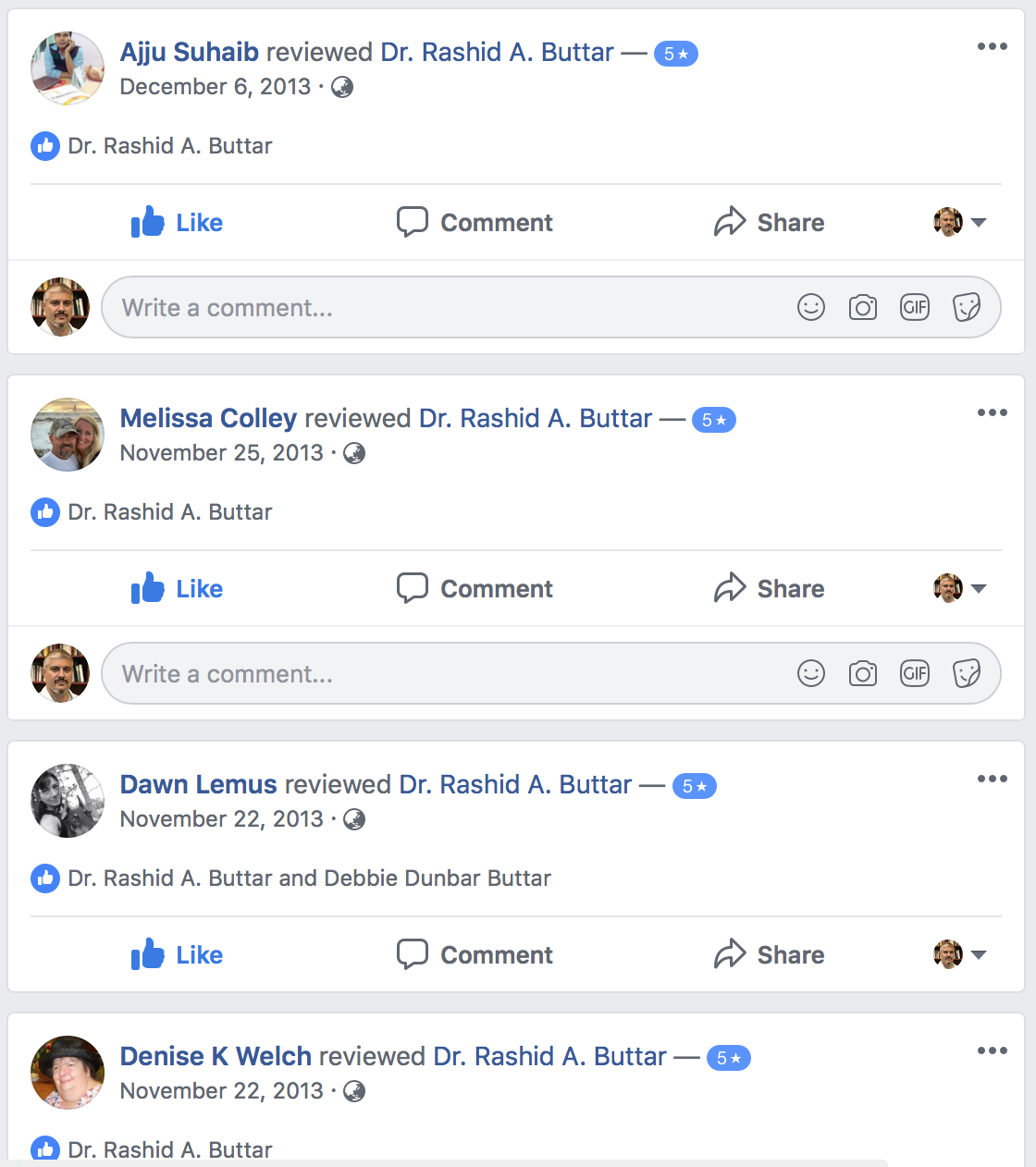Click public globe icon beside December 6, 2013
Viewport: 1036px width, 1167px height.
(342, 87)
